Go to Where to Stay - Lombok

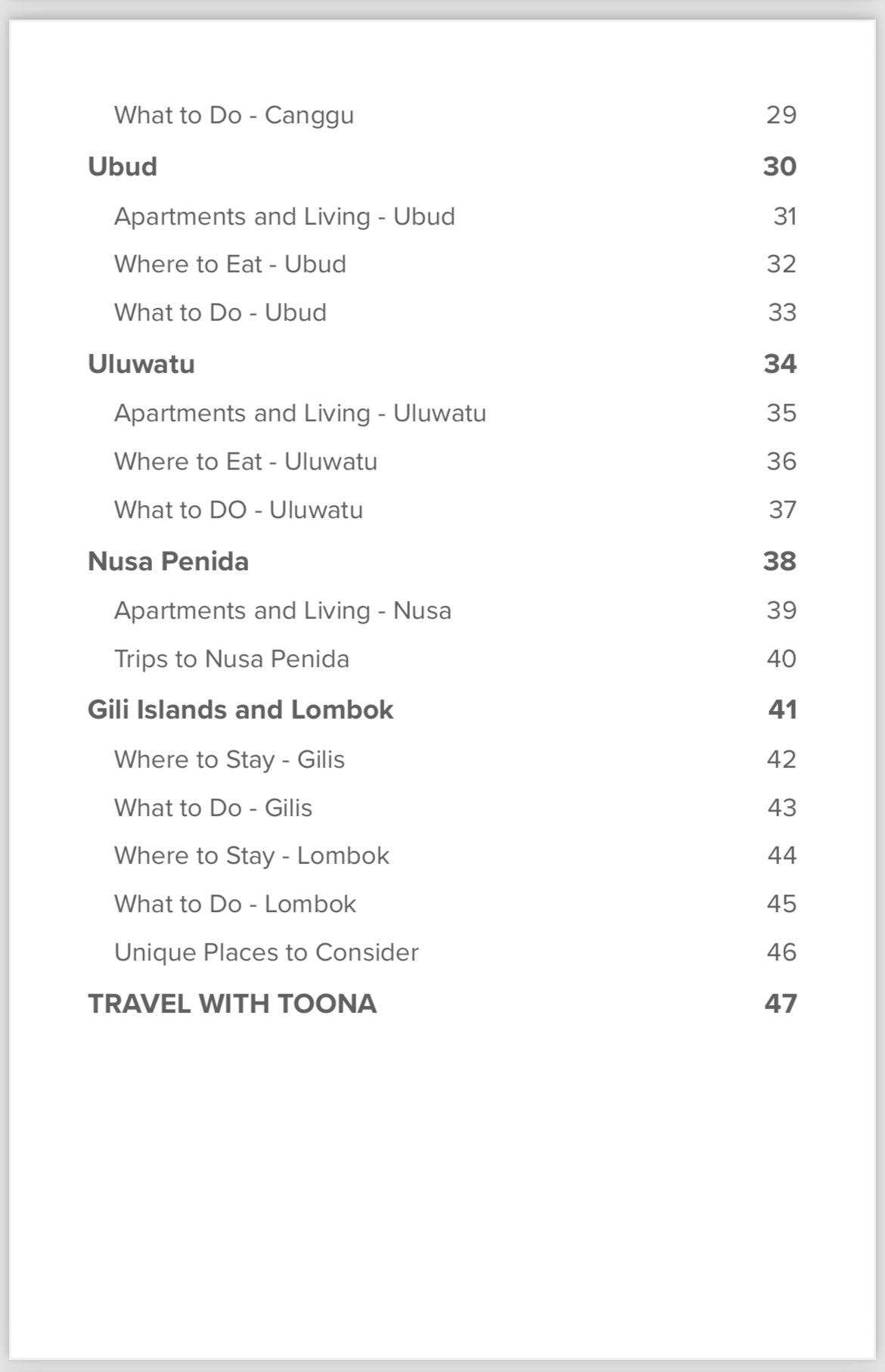coord(251,855)
